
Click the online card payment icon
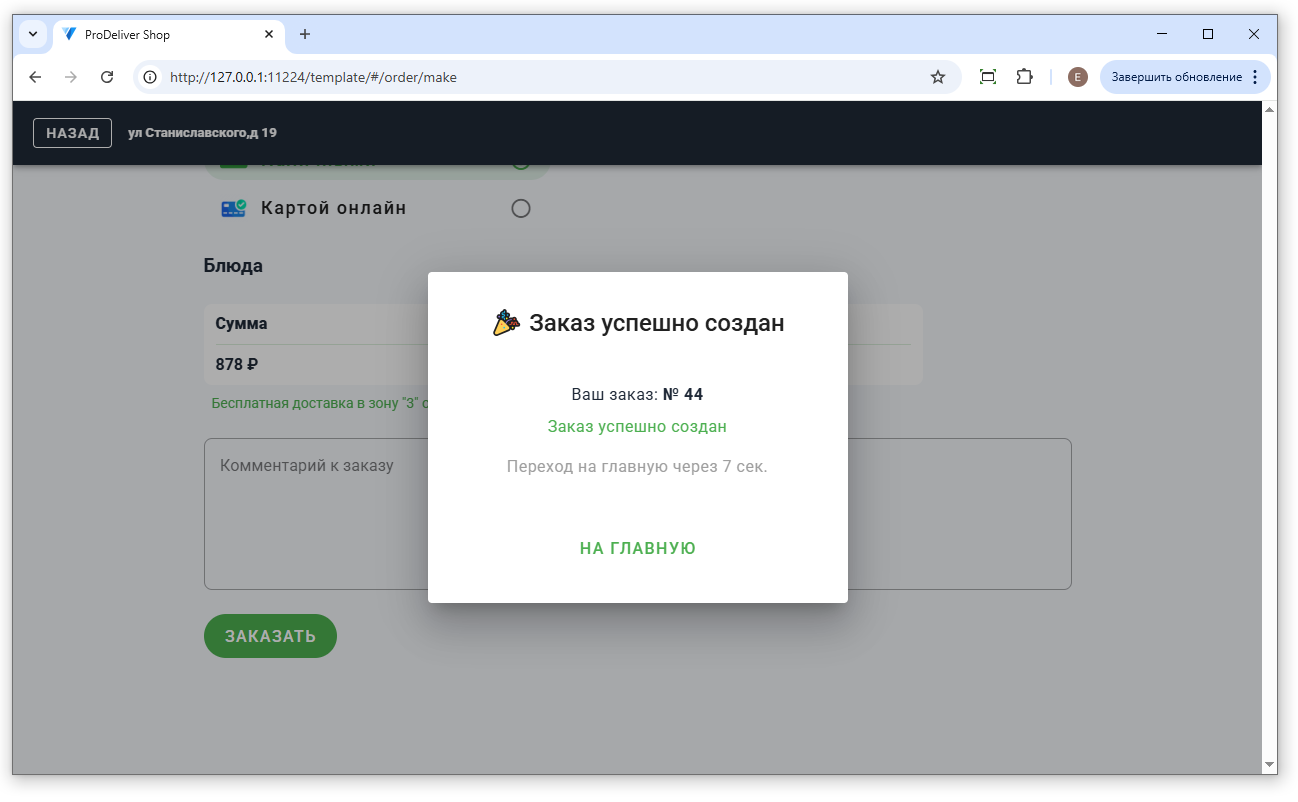[234, 208]
